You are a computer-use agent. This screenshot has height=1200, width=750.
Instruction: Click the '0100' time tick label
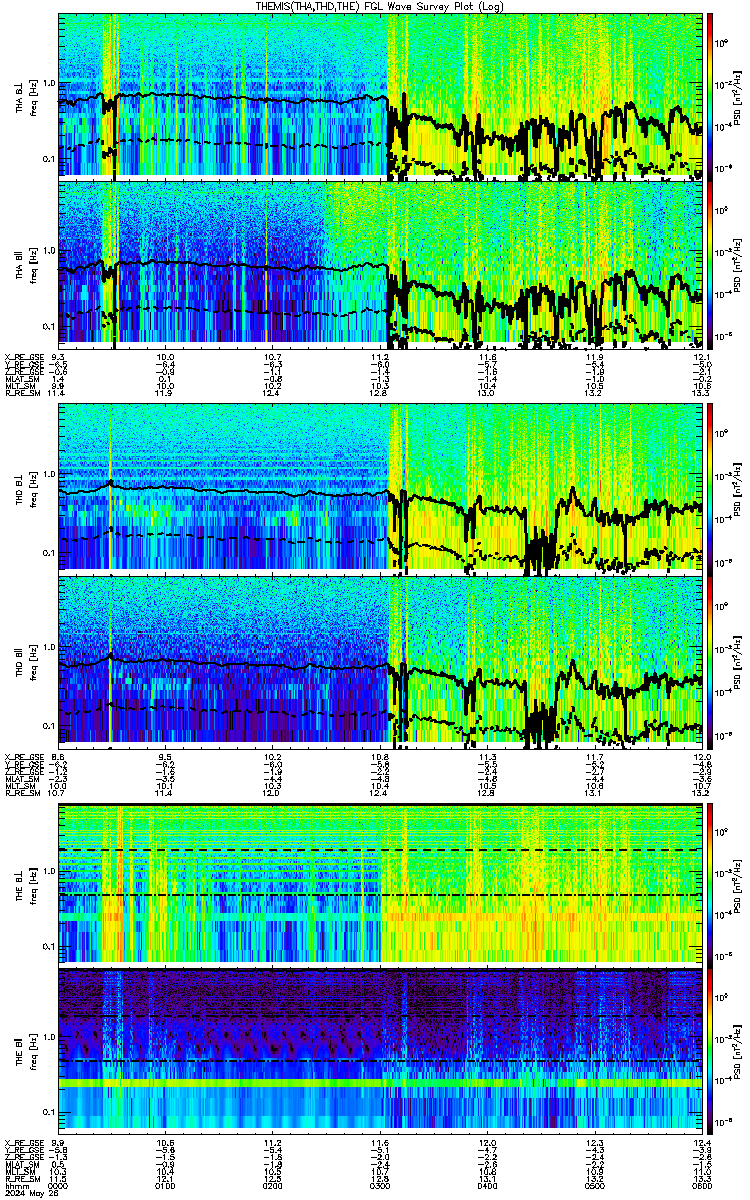coord(165,1184)
